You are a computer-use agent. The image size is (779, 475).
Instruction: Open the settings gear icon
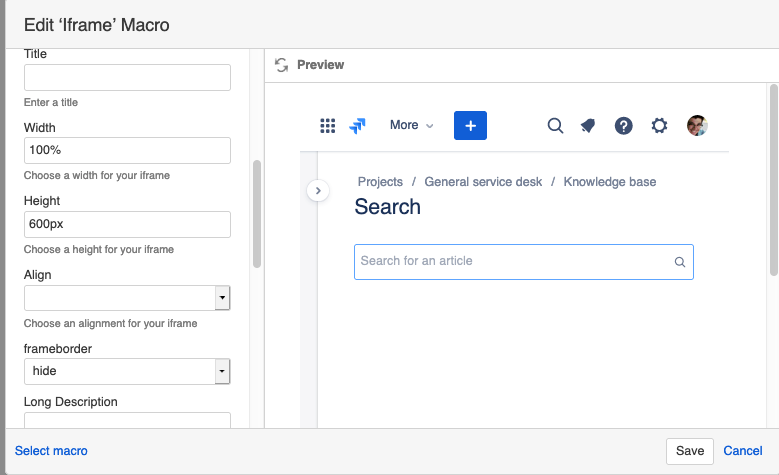[x=659, y=126]
